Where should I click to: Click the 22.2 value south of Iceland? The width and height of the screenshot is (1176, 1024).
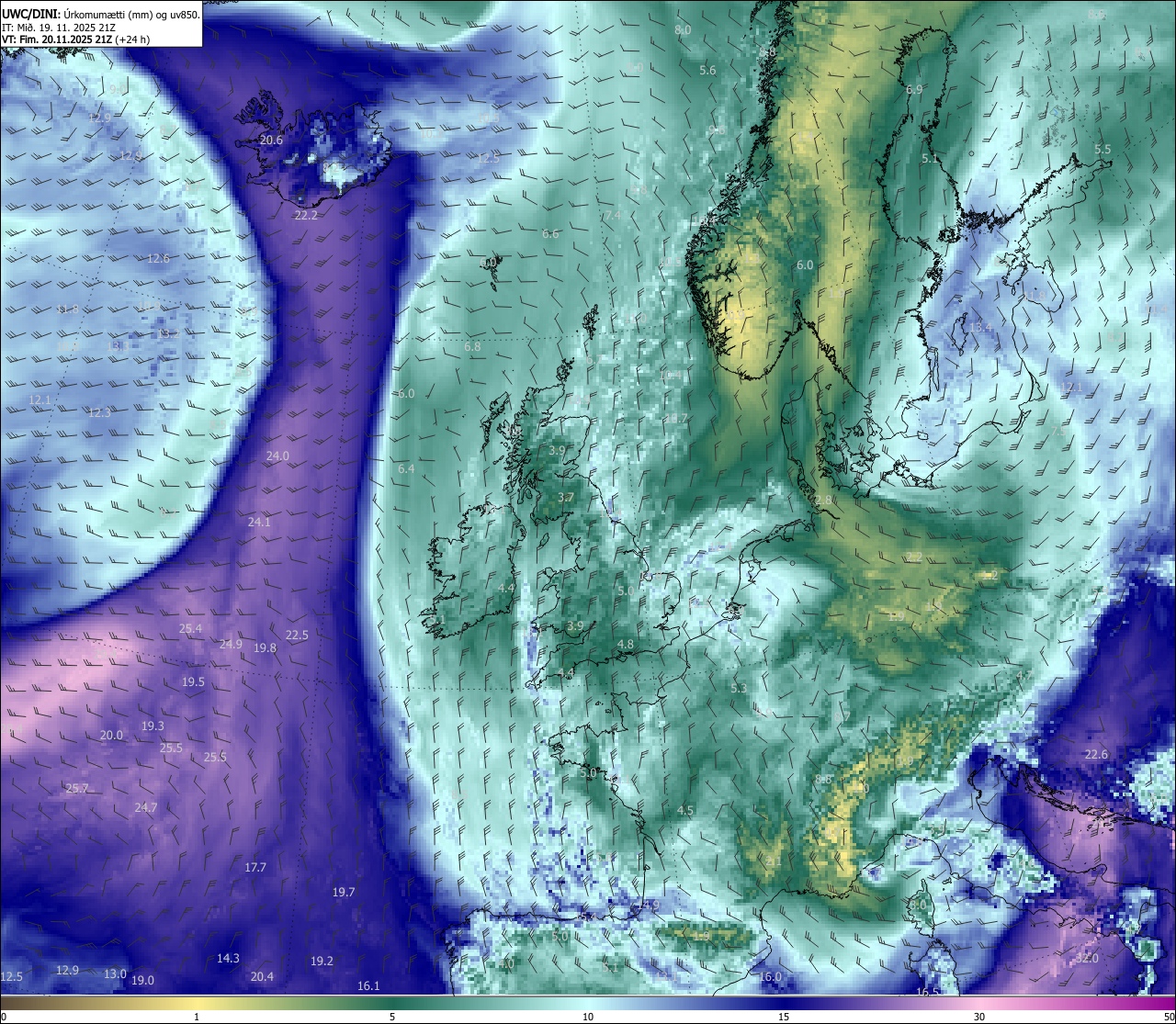point(306,215)
